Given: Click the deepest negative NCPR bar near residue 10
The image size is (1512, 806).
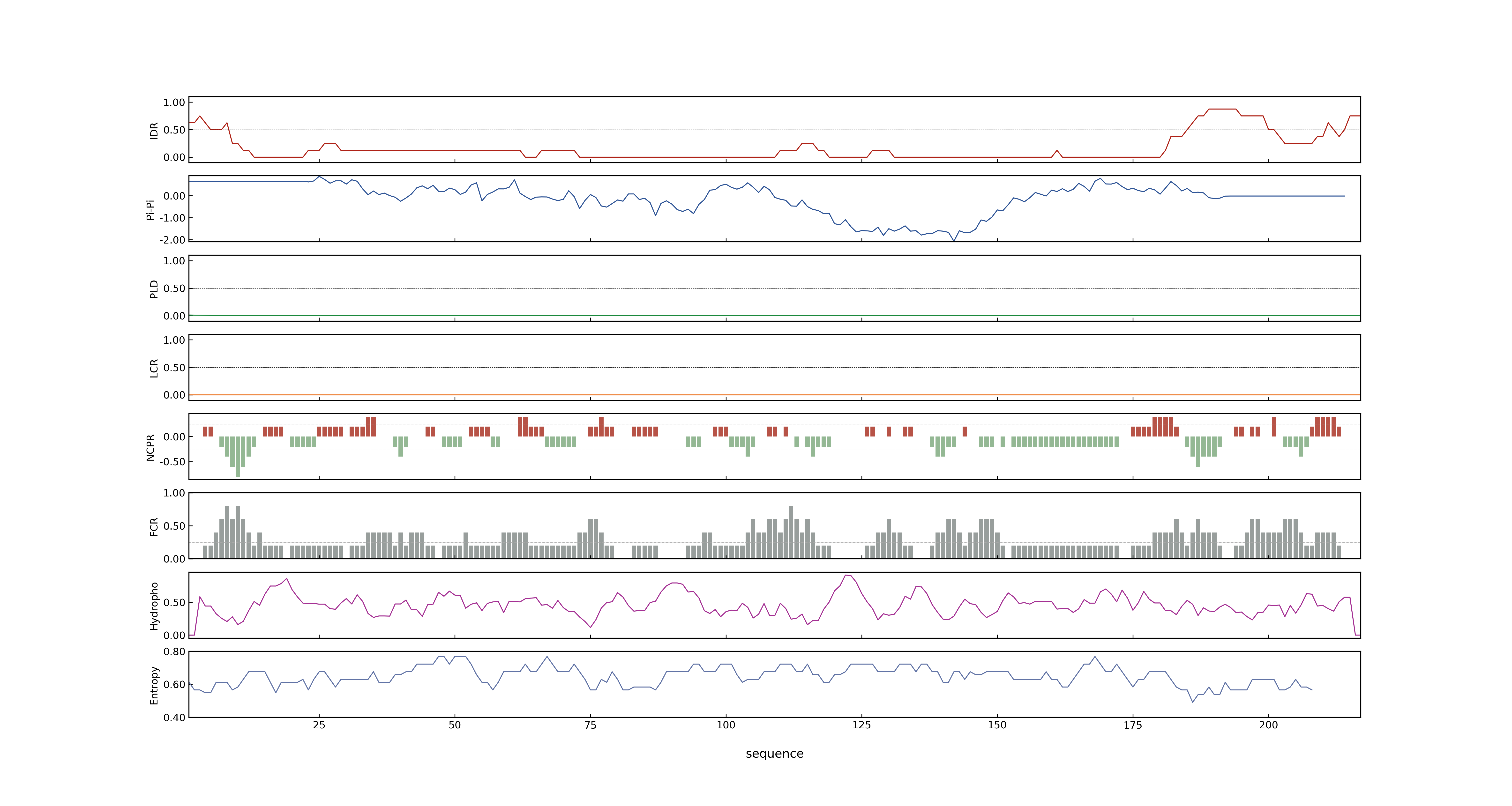Looking at the screenshot, I should coord(238,456).
